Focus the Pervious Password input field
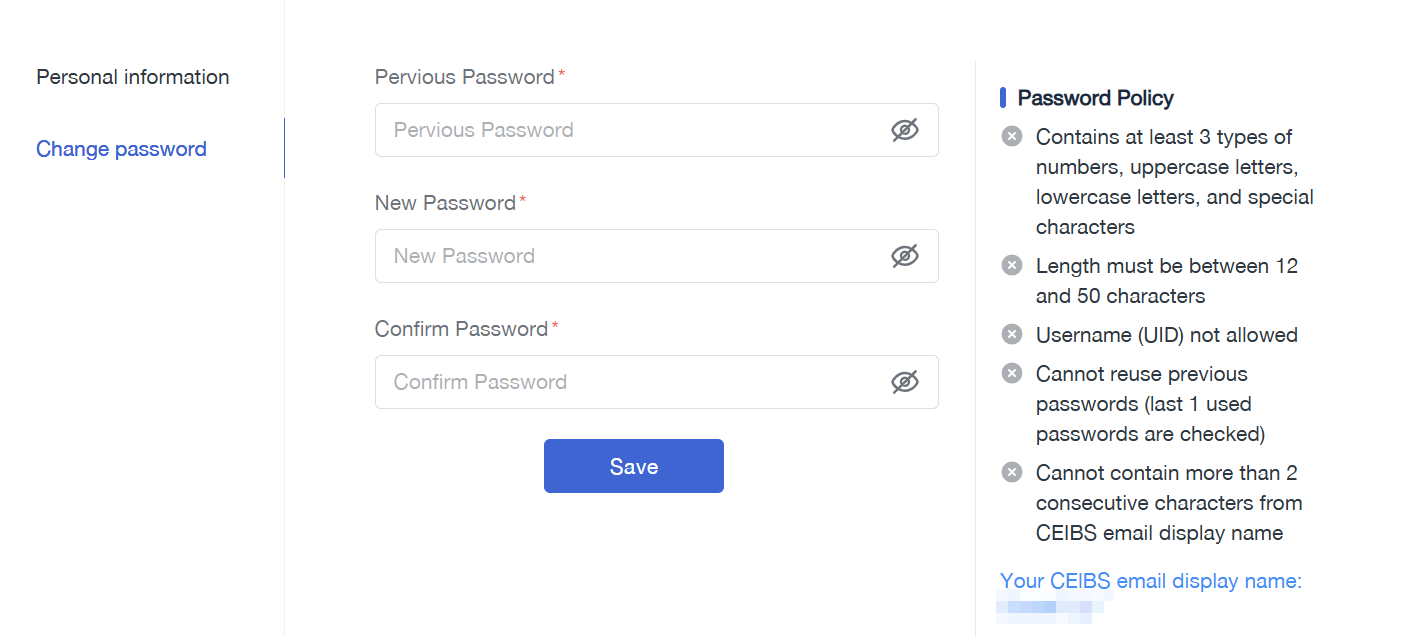The height and width of the screenshot is (637, 1404). 657,130
